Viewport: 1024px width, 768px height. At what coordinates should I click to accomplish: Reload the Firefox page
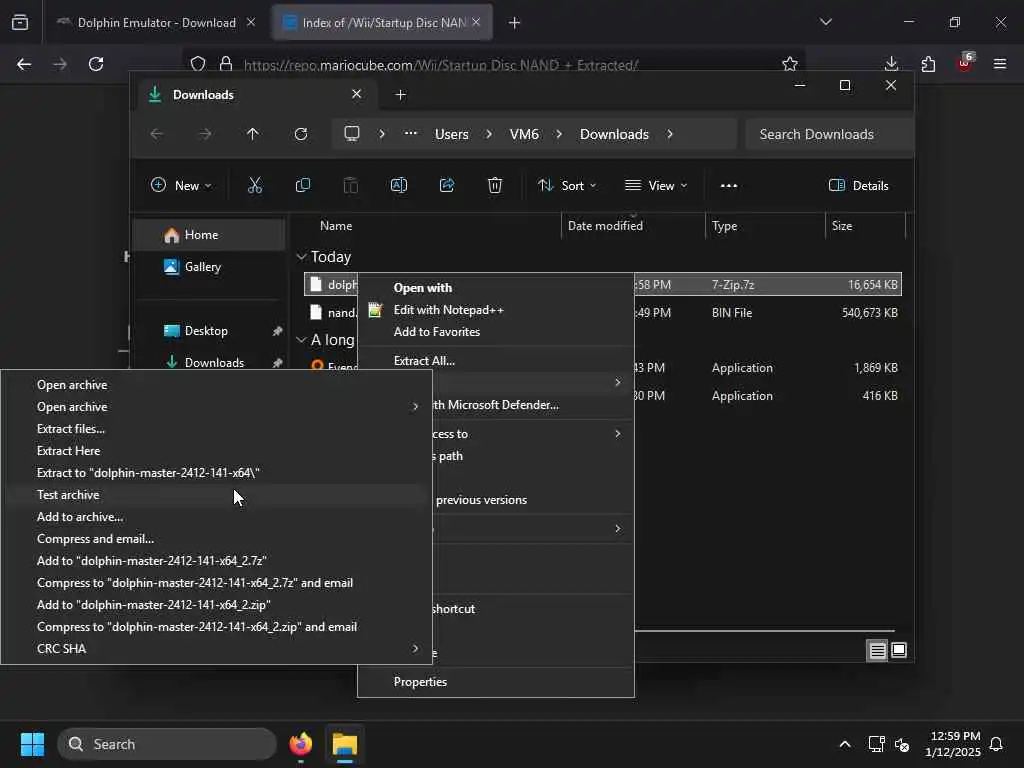[x=96, y=64]
